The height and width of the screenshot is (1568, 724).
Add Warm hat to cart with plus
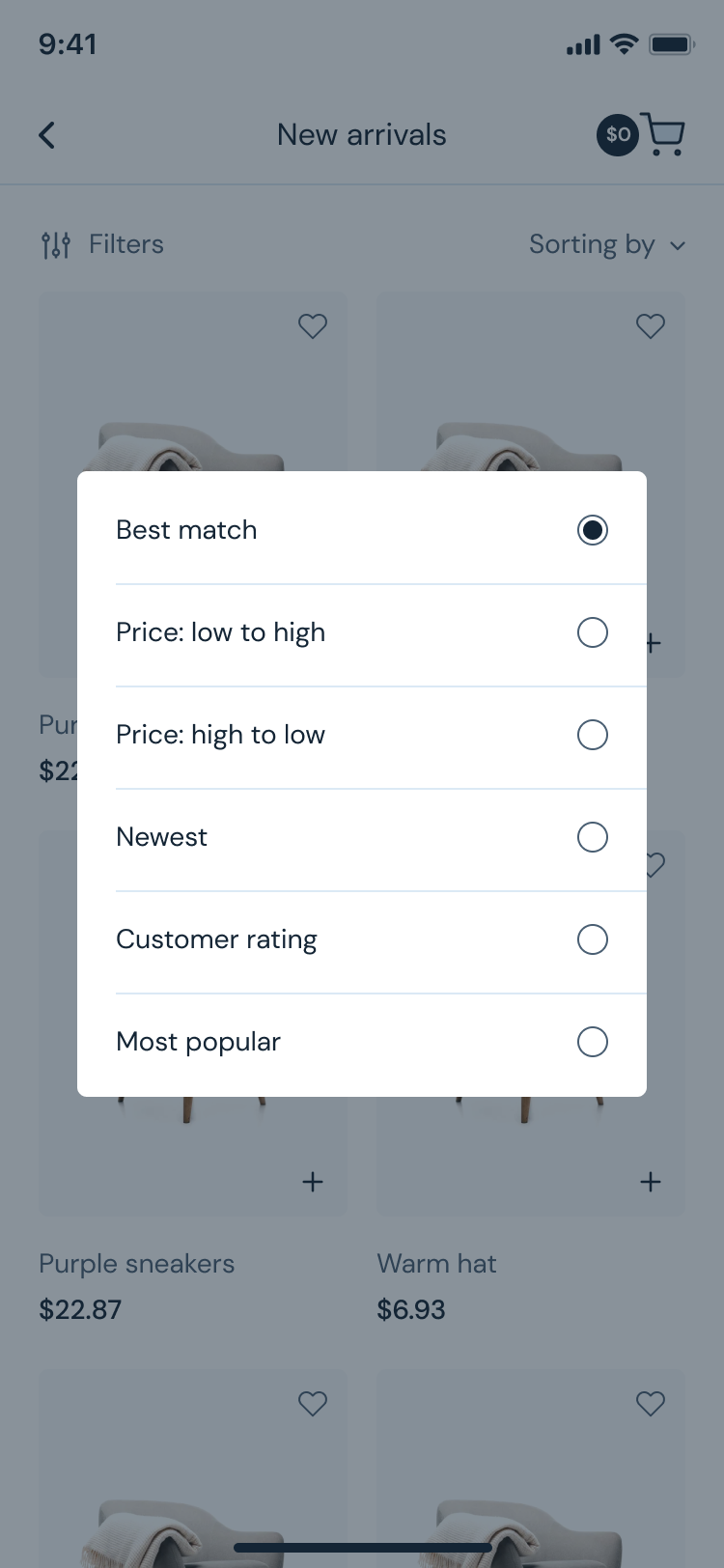pyautogui.click(x=650, y=1182)
